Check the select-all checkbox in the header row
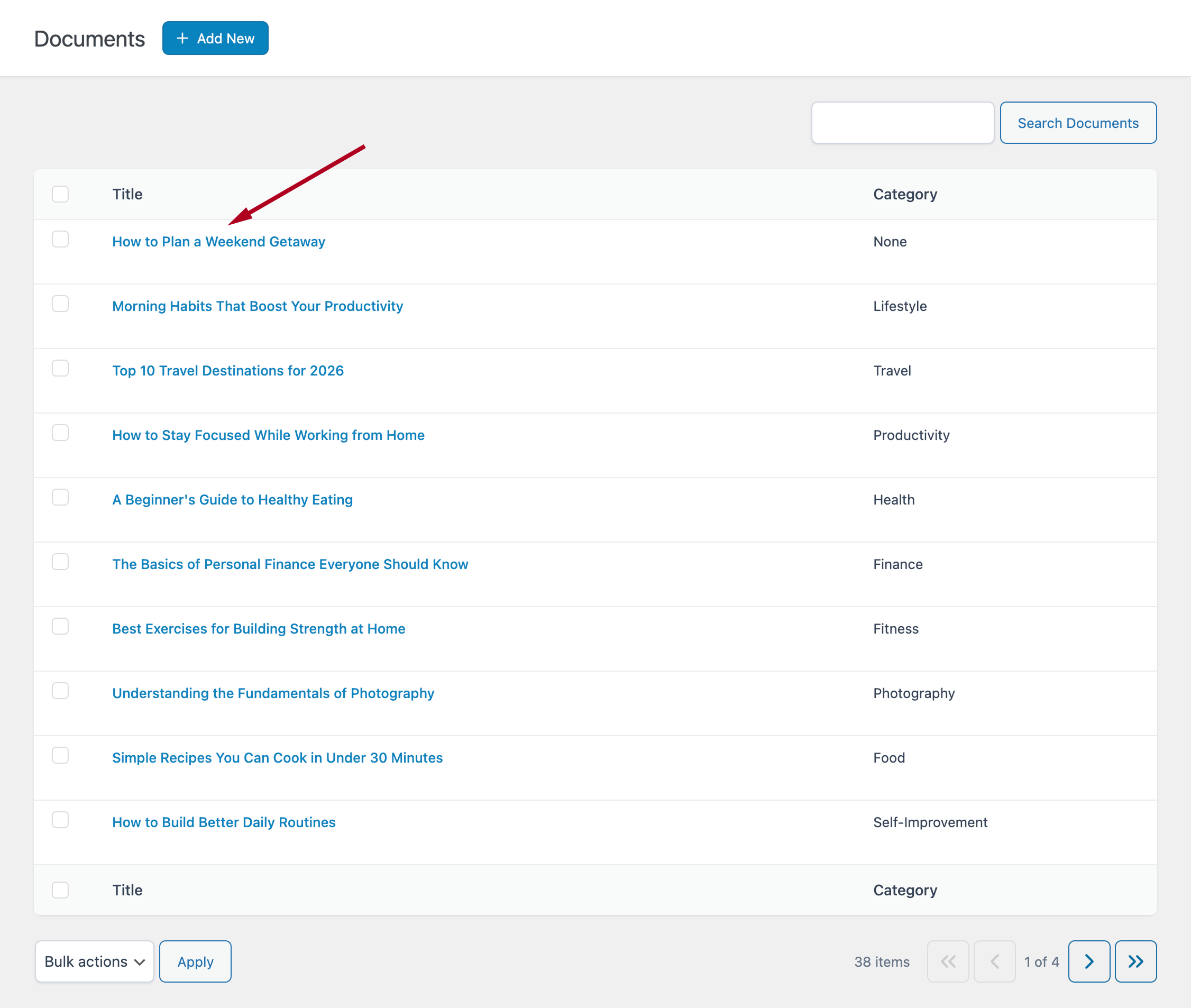This screenshot has width=1191, height=1008. click(x=60, y=194)
